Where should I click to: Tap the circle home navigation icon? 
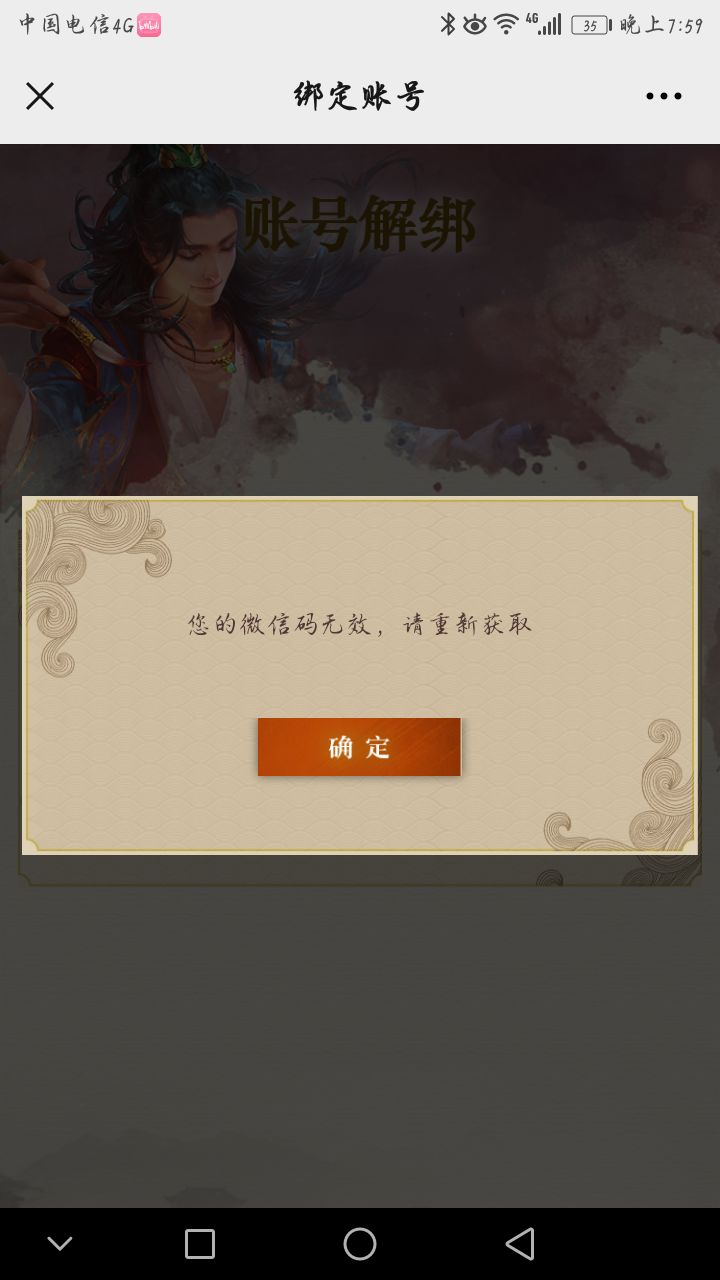pos(360,1244)
